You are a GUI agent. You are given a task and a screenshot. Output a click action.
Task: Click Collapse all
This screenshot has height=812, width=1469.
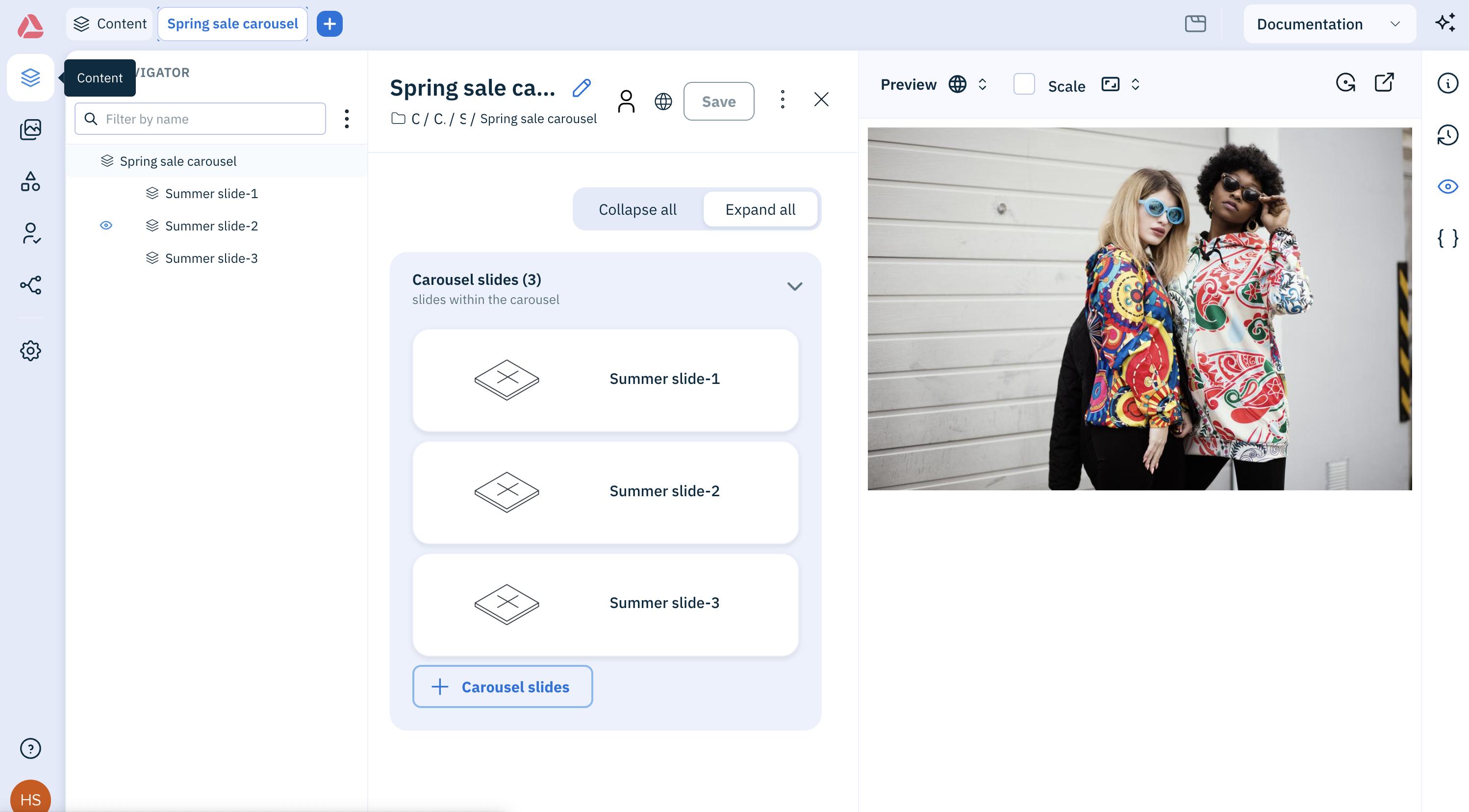(637, 209)
